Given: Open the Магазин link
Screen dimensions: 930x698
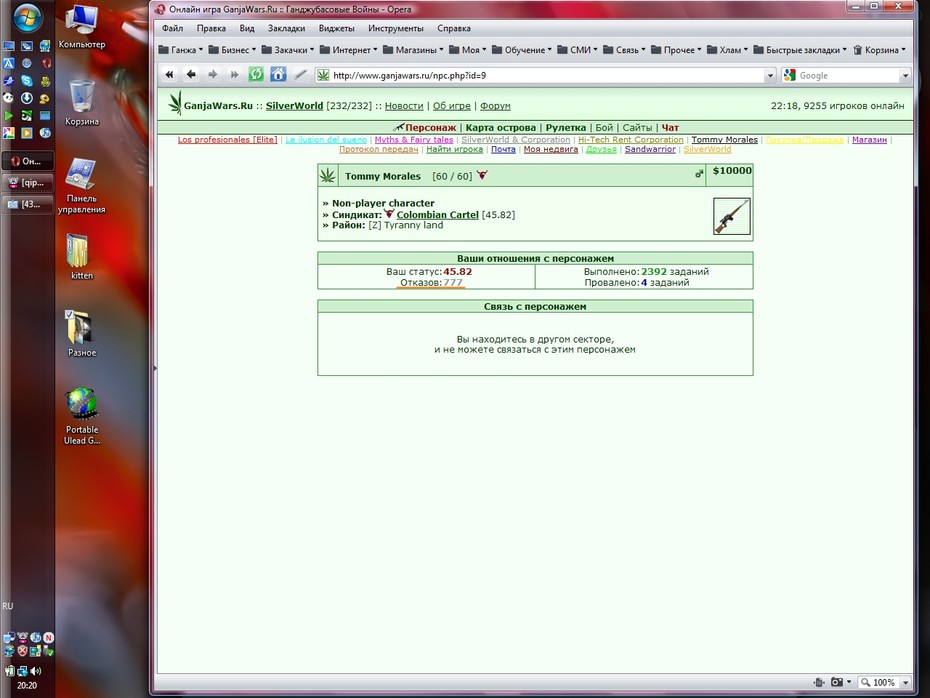Looking at the screenshot, I should tap(870, 140).
